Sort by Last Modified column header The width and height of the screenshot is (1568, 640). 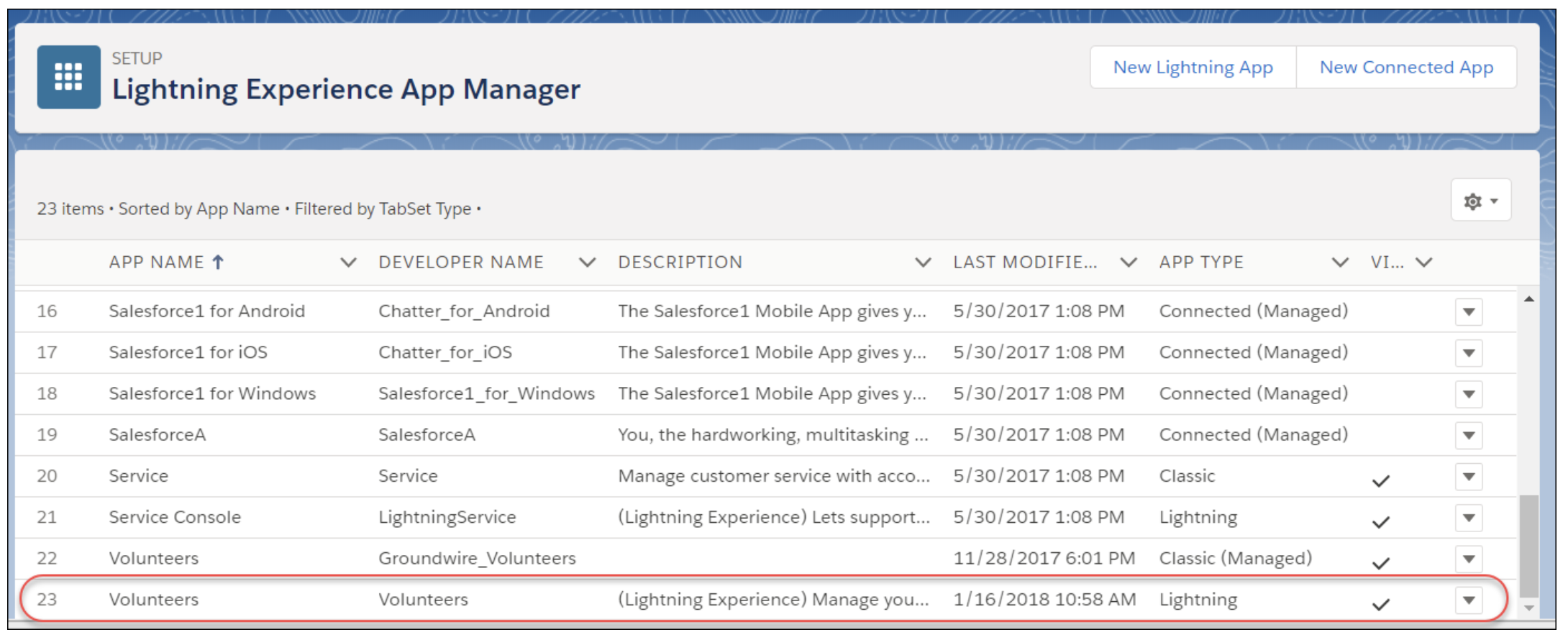[1026, 262]
